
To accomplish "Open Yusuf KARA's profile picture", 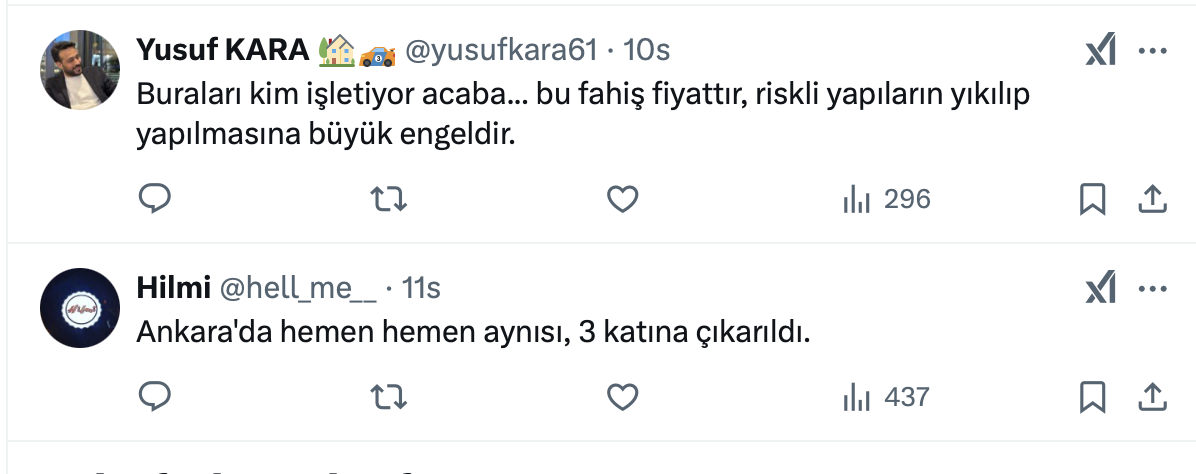I will click(79, 68).
